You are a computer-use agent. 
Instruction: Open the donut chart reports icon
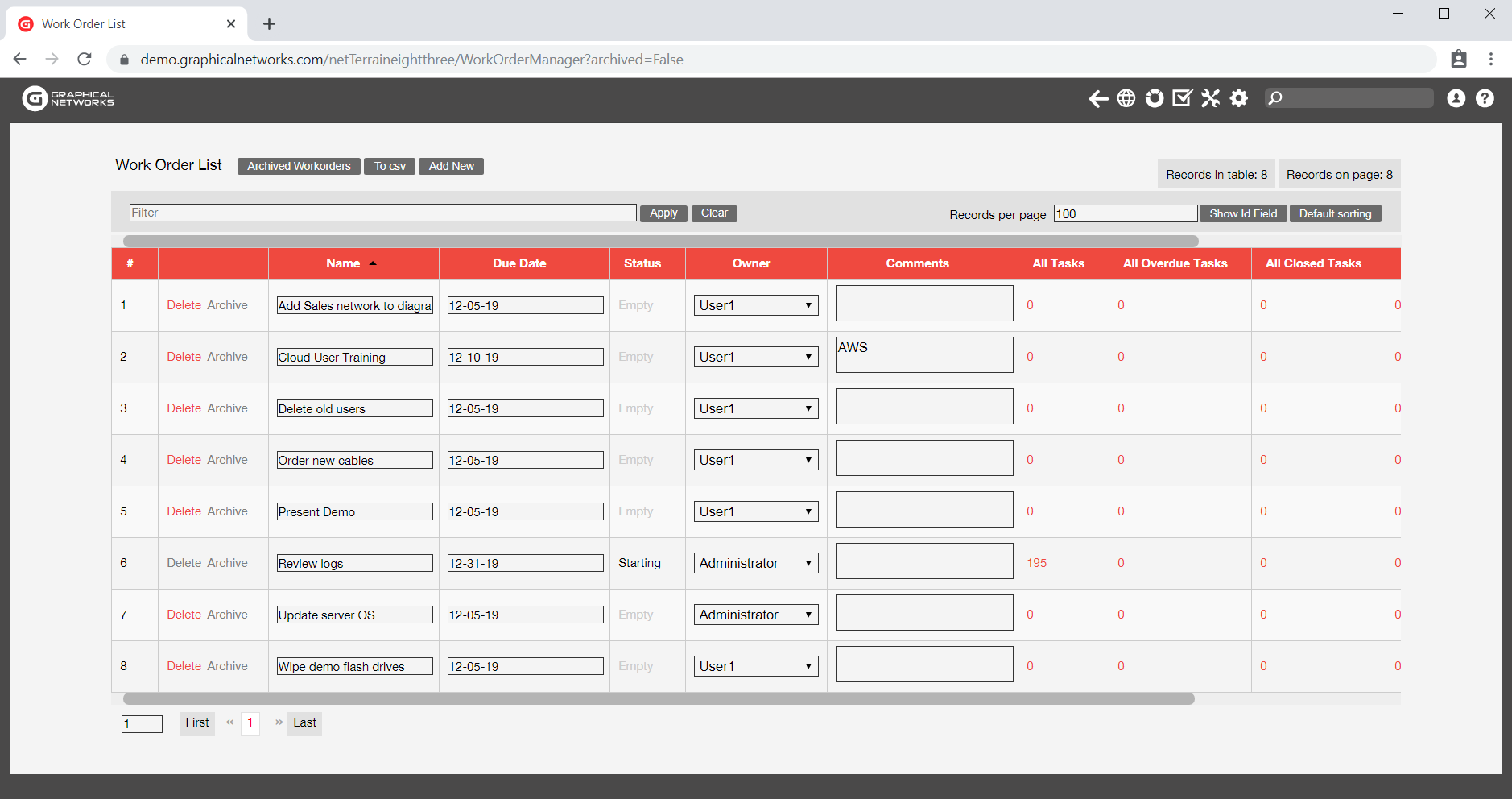click(1155, 98)
